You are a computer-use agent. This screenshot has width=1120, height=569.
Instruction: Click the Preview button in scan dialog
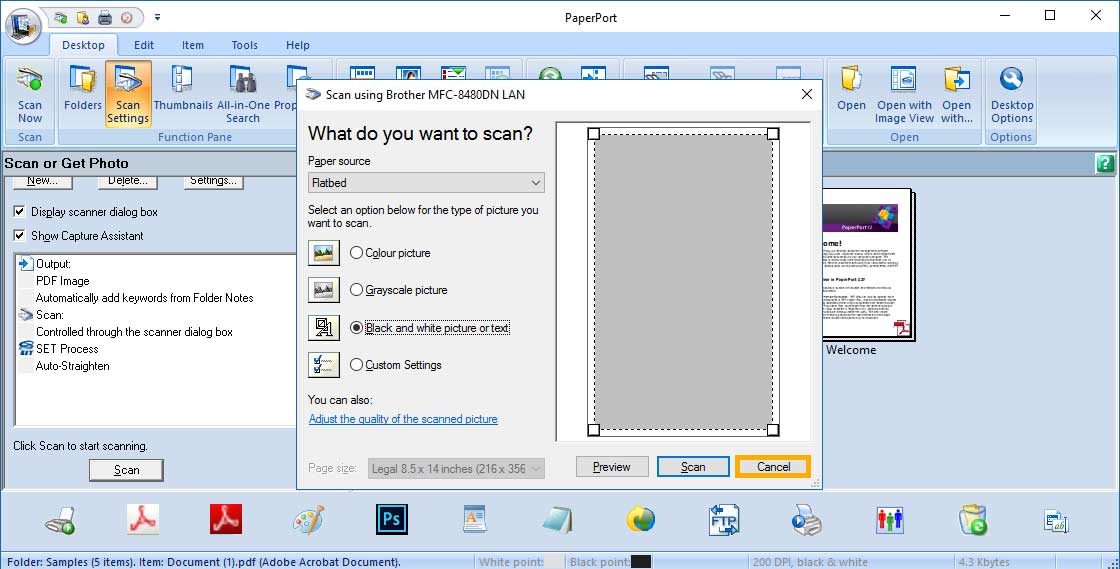coord(612,467)
